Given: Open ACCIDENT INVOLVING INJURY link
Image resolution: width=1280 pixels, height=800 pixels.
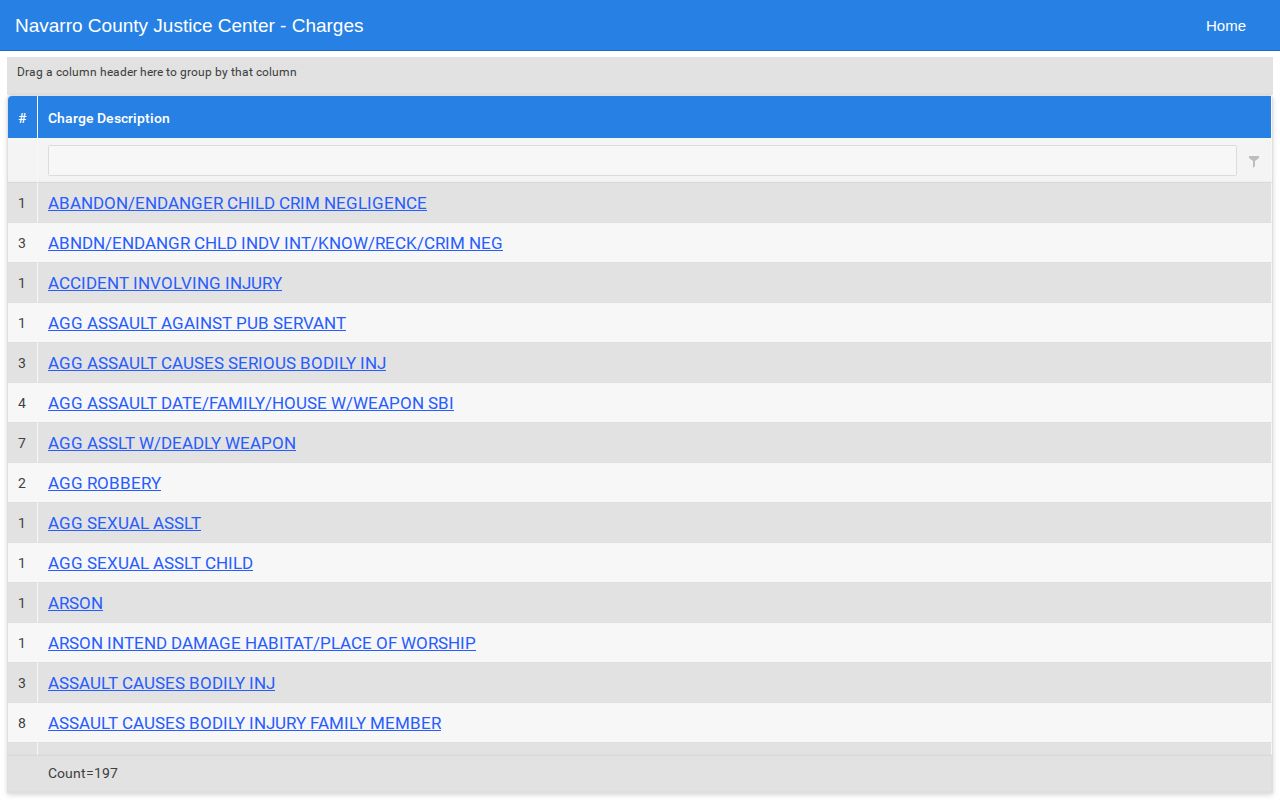Looking at the screenshot, I should [x=165, y=283].
